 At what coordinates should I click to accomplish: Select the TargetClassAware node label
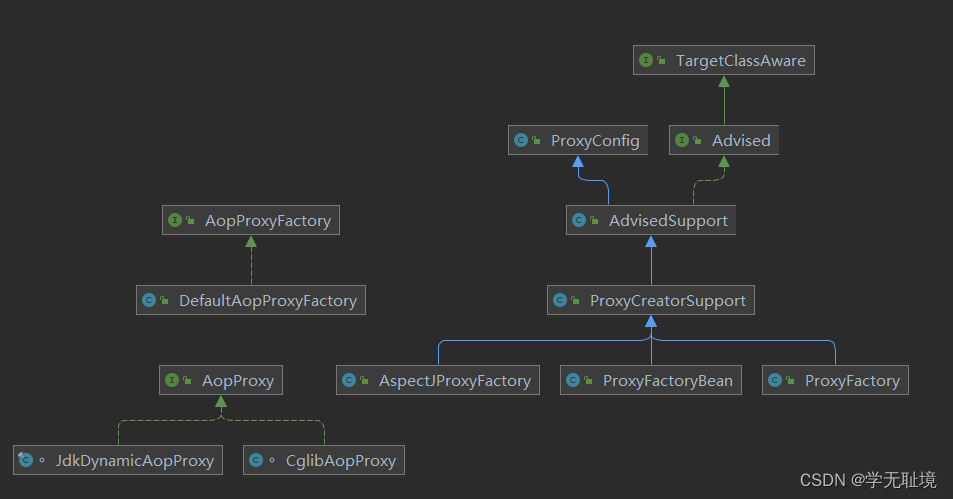(741, 61)
